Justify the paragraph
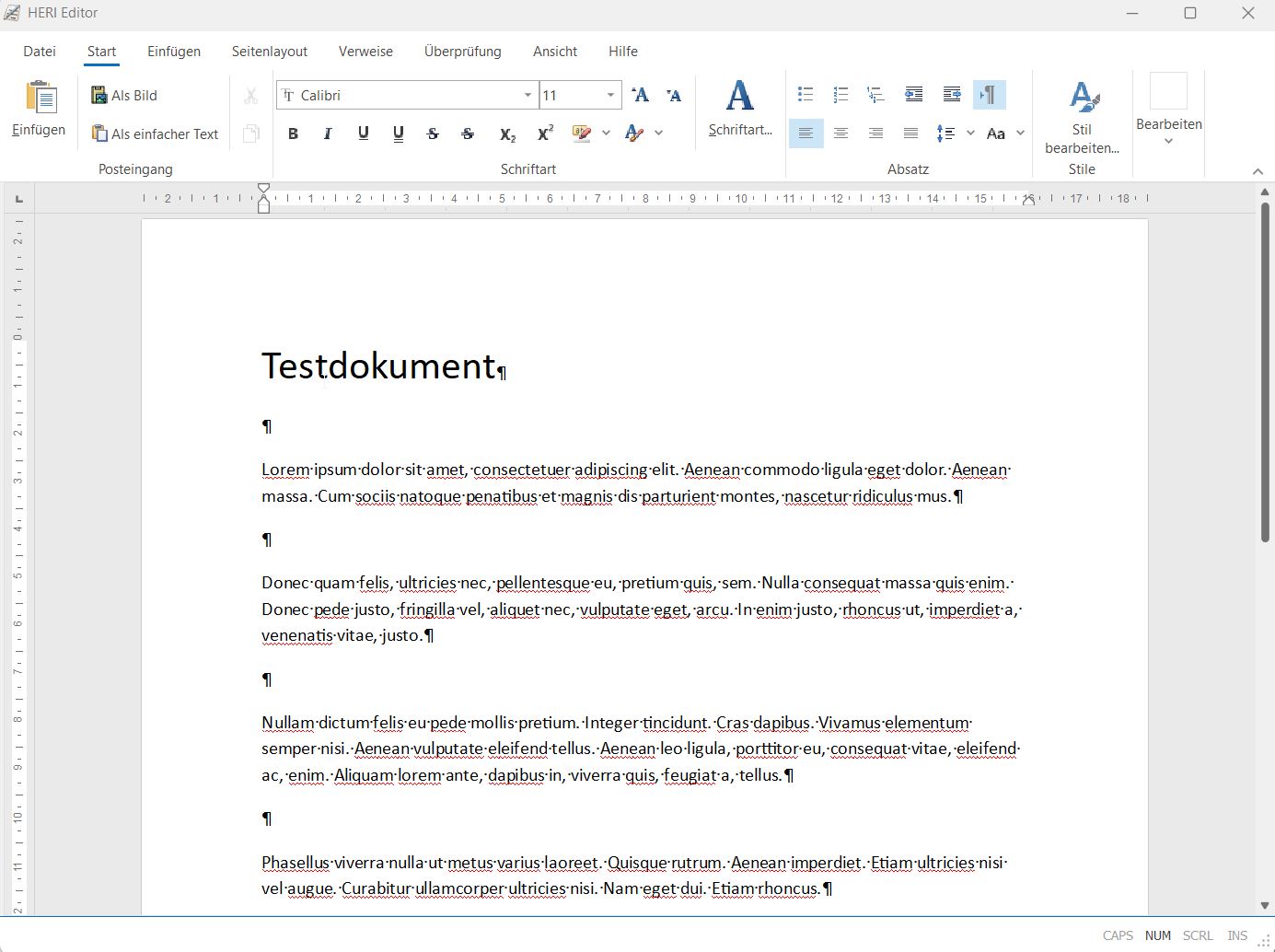This screenshot has width=1275, height=952. 910,134
